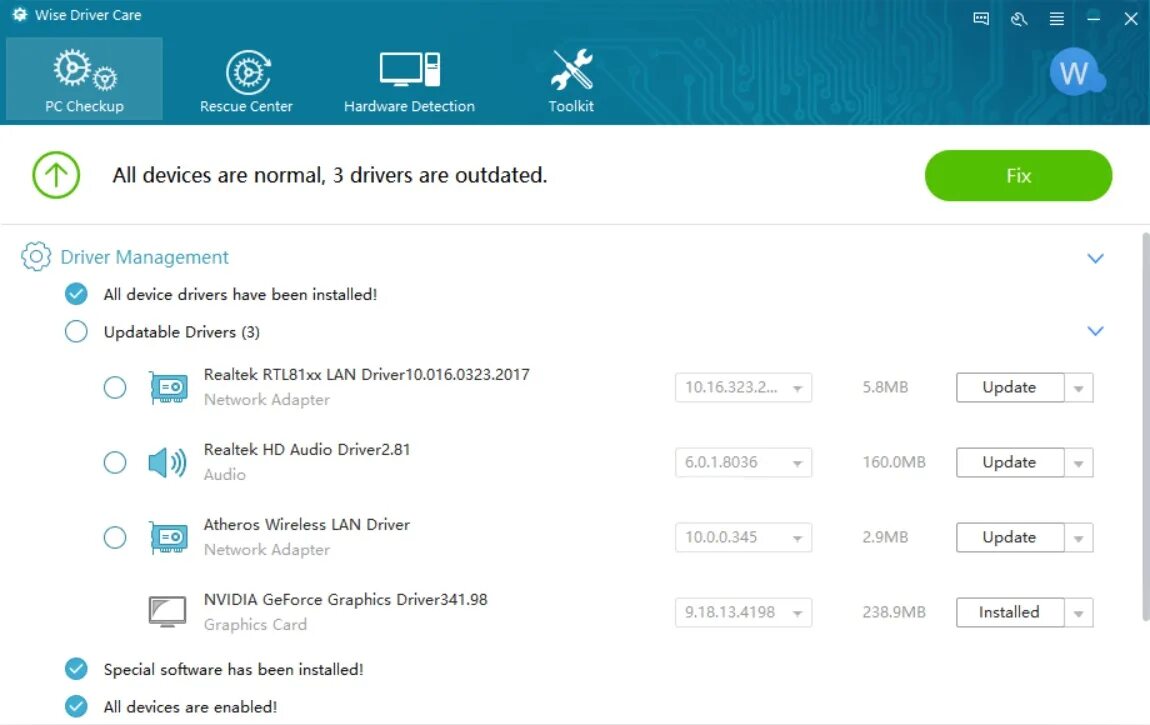Click the green Fix button
This screenshot has width=1150, height=725.
[1018, 175]
